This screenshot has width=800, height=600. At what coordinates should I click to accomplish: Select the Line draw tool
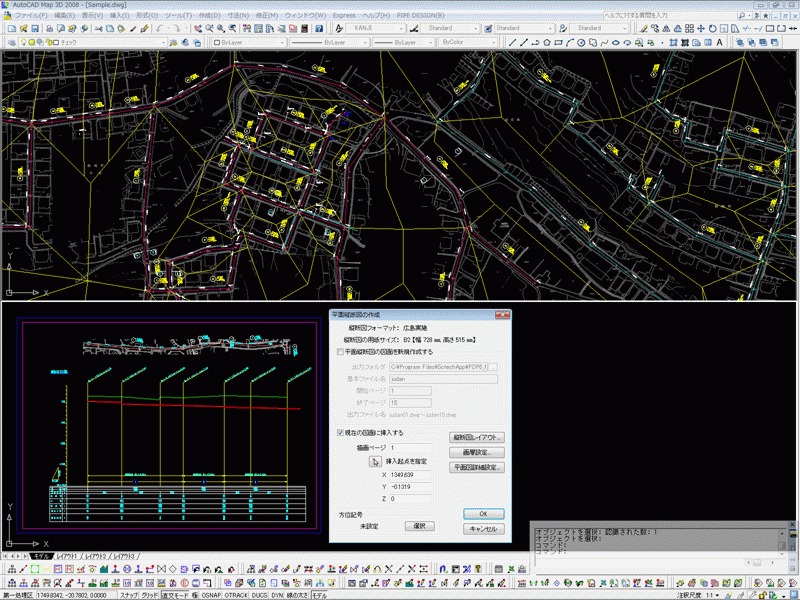(513, 43)
